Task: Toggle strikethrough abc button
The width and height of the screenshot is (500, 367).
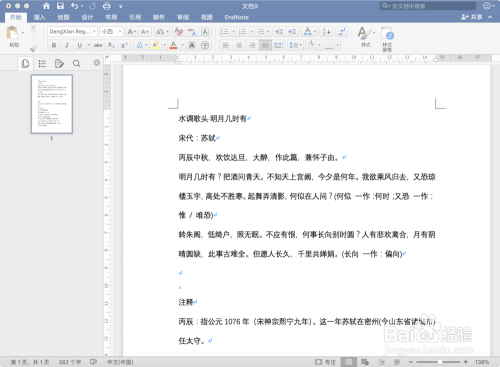Action: [98, 45]
